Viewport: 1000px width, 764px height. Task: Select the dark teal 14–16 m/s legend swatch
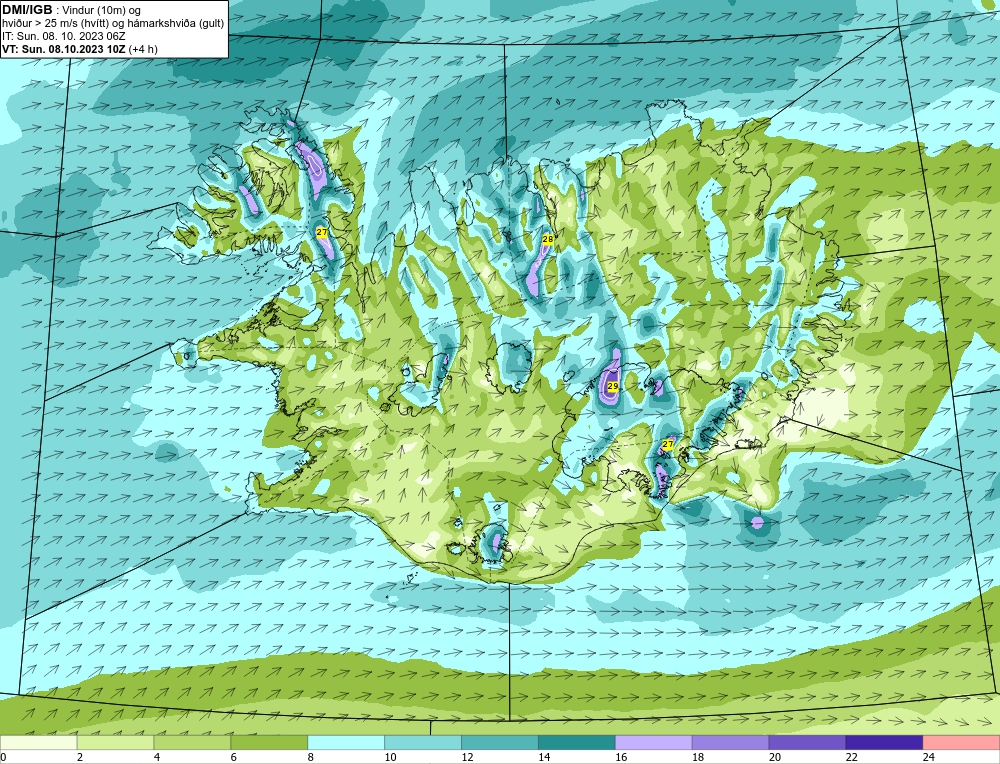click(x=577, y=743)
